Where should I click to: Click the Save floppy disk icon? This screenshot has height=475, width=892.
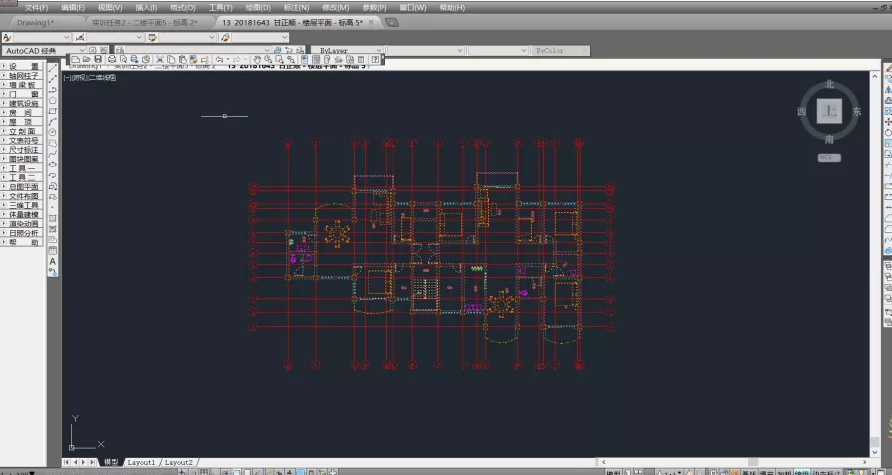coord(98,59)
